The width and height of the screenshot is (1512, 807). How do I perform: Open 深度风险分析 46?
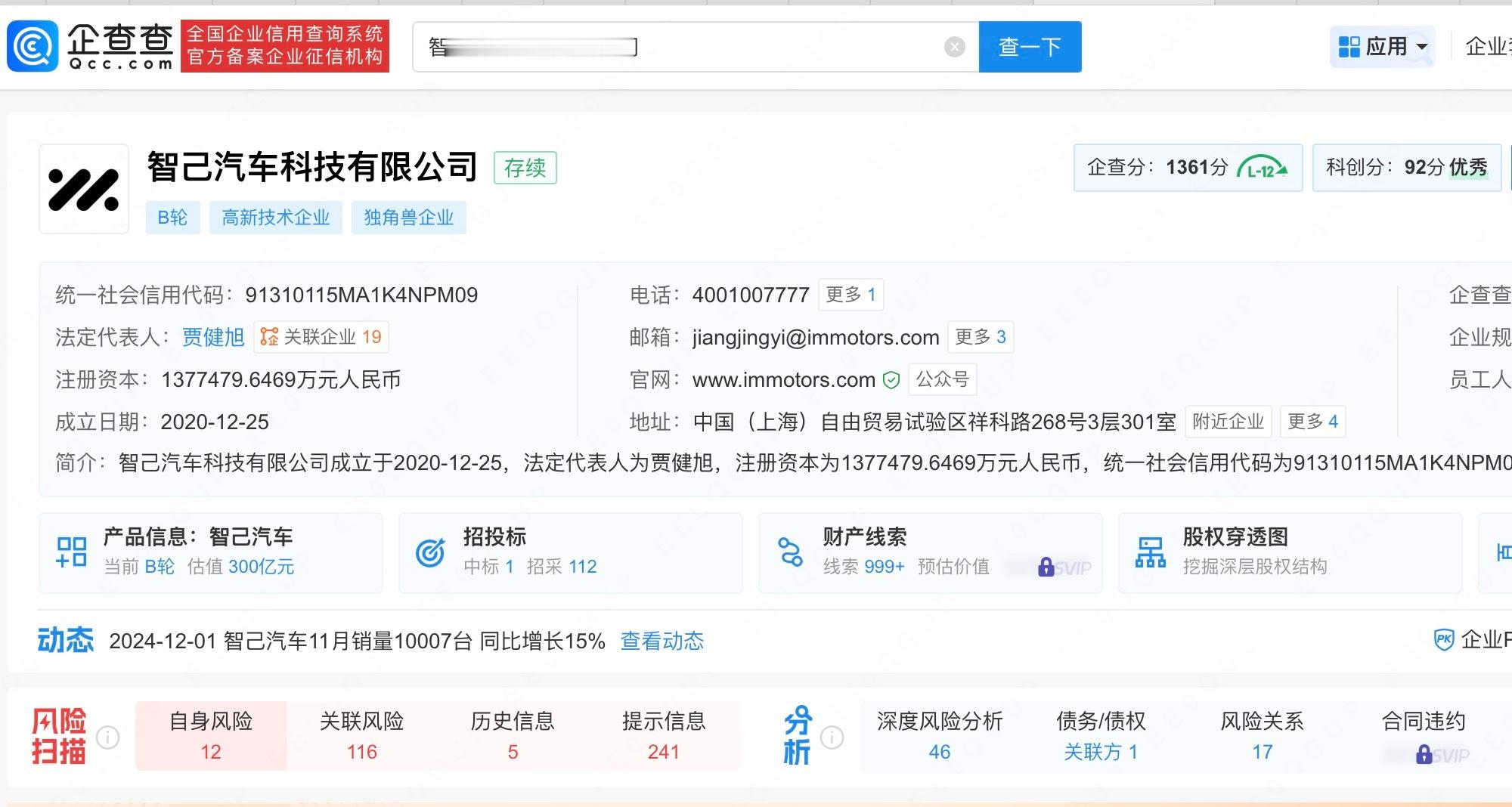click(940, 736)
